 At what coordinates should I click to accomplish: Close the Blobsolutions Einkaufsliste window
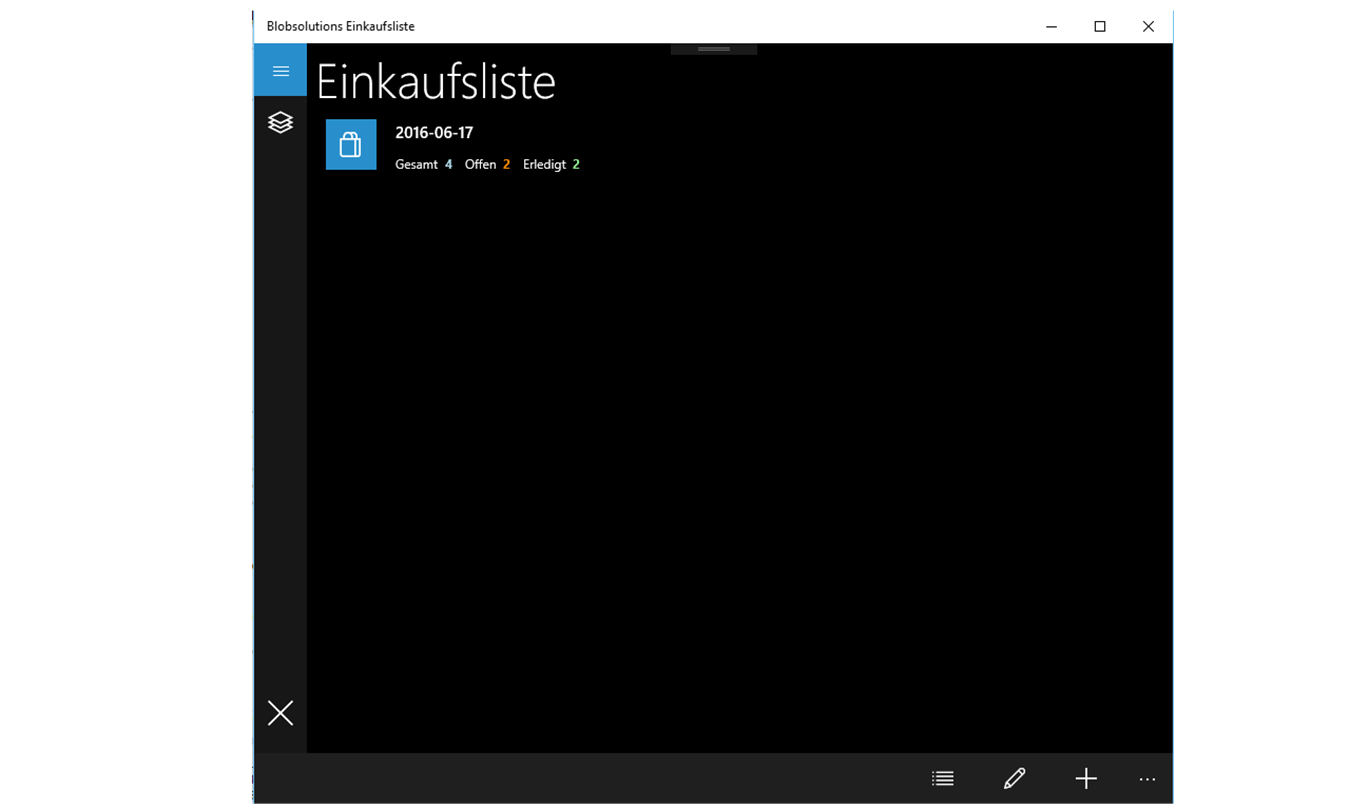tap(1148, 27)
